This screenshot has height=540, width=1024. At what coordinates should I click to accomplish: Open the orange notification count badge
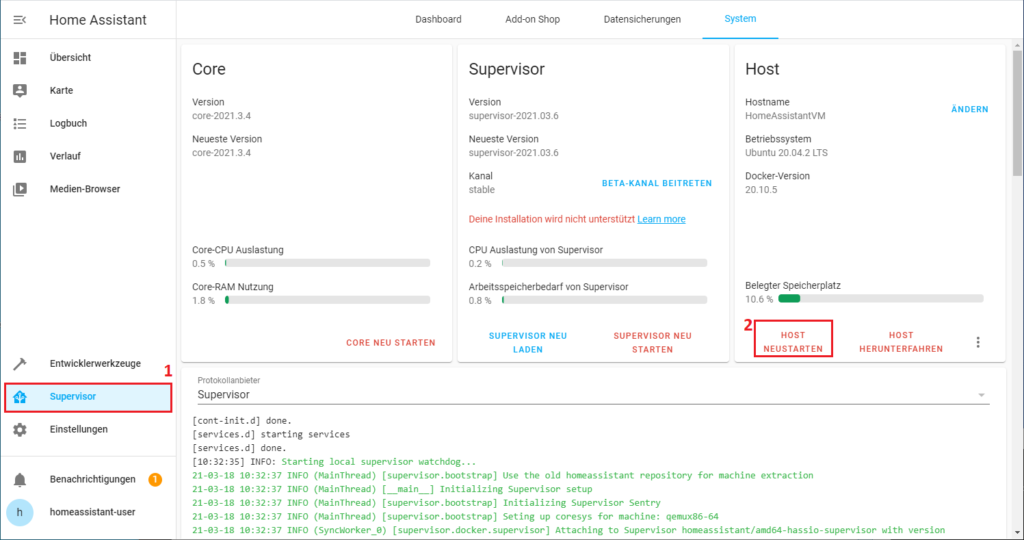pyautogui.click(x=155, y=479)
